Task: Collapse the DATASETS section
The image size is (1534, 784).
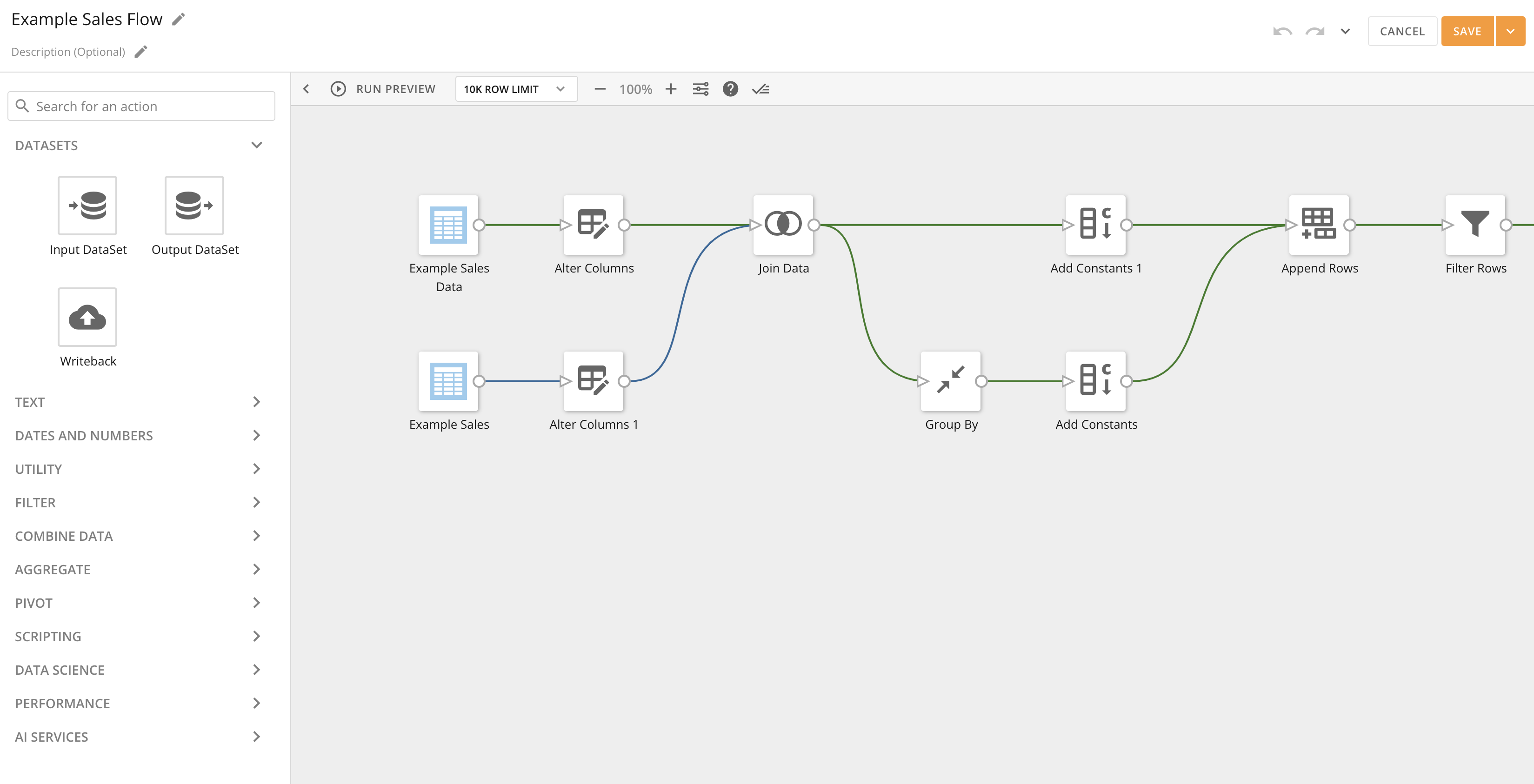Action: coord(257,145)
